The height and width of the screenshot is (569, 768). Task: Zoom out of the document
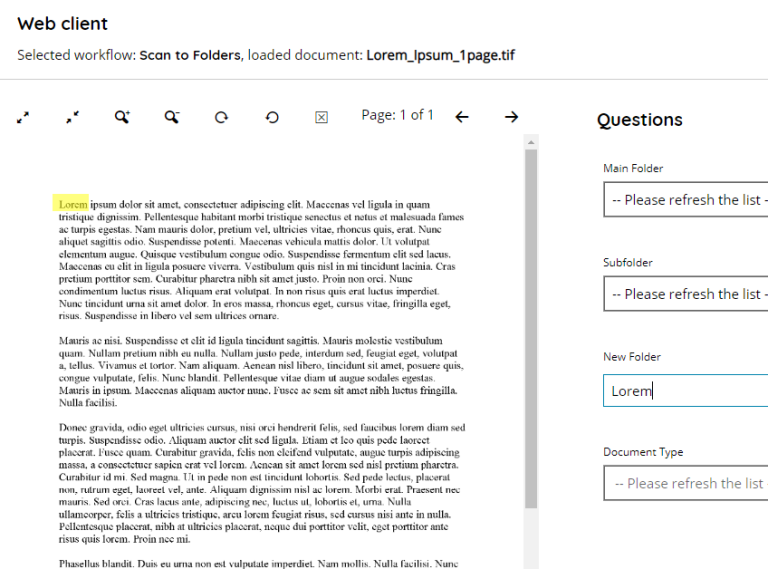[x=172, y=117]
